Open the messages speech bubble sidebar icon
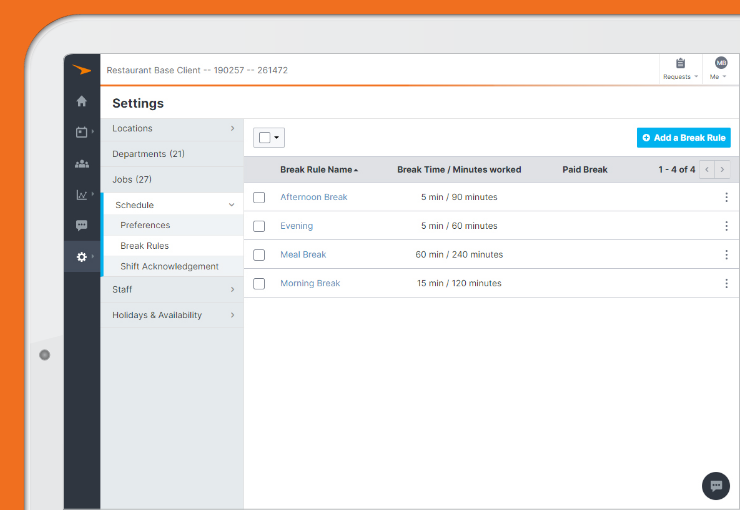740x510 pixels. 82,225
